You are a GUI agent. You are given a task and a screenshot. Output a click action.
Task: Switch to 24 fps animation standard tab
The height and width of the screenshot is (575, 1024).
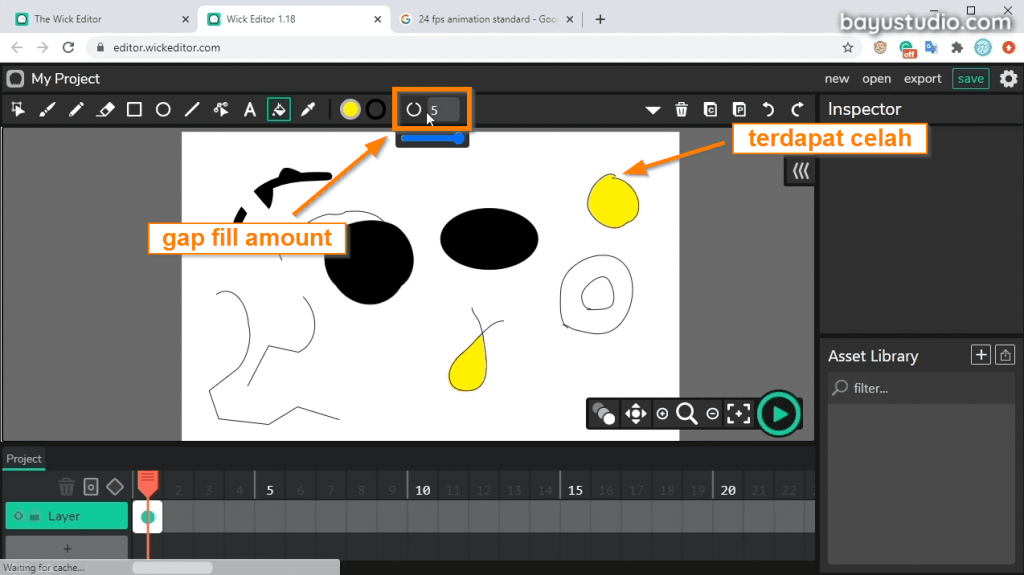click(487, 19)
